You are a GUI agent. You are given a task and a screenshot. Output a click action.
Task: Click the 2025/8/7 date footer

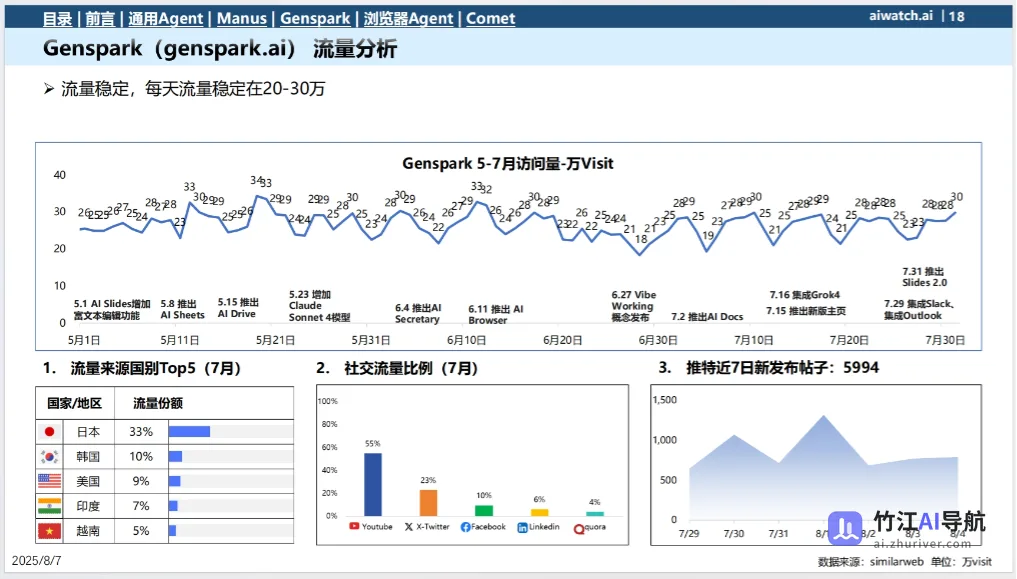(x=37, y=561)
